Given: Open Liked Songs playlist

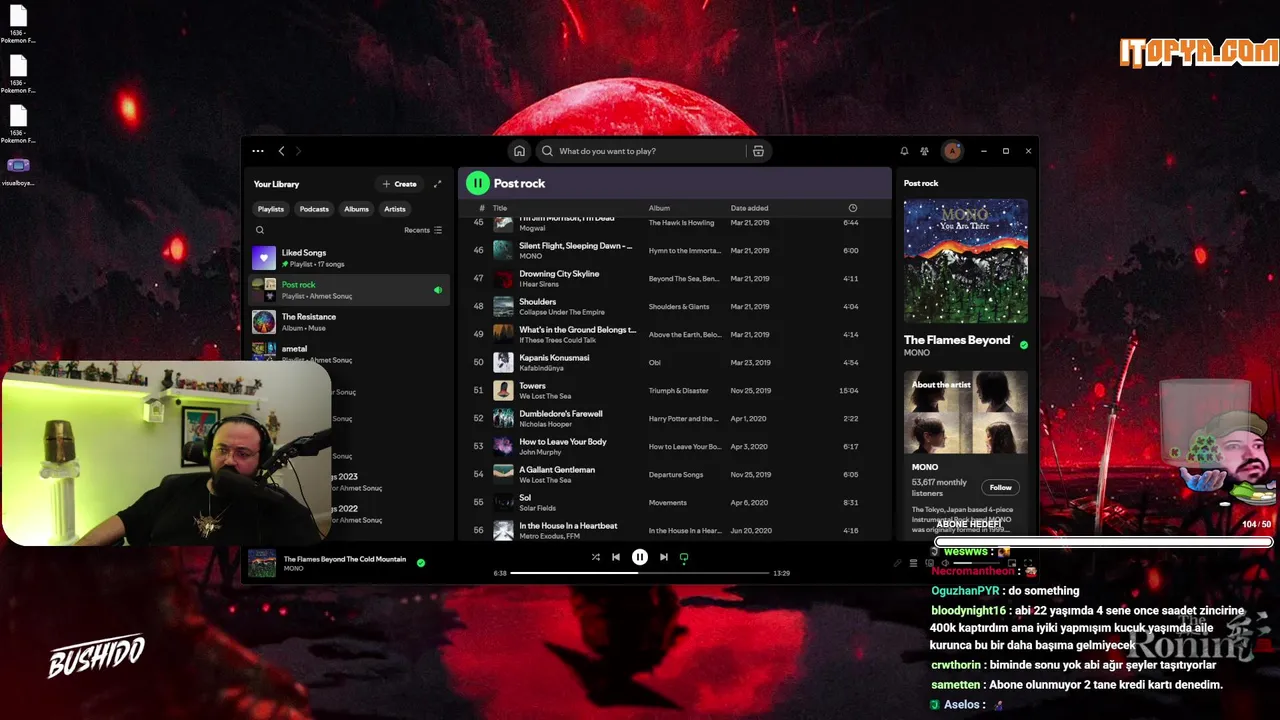Looking at the screenshot, I should [x=349, y=258].
